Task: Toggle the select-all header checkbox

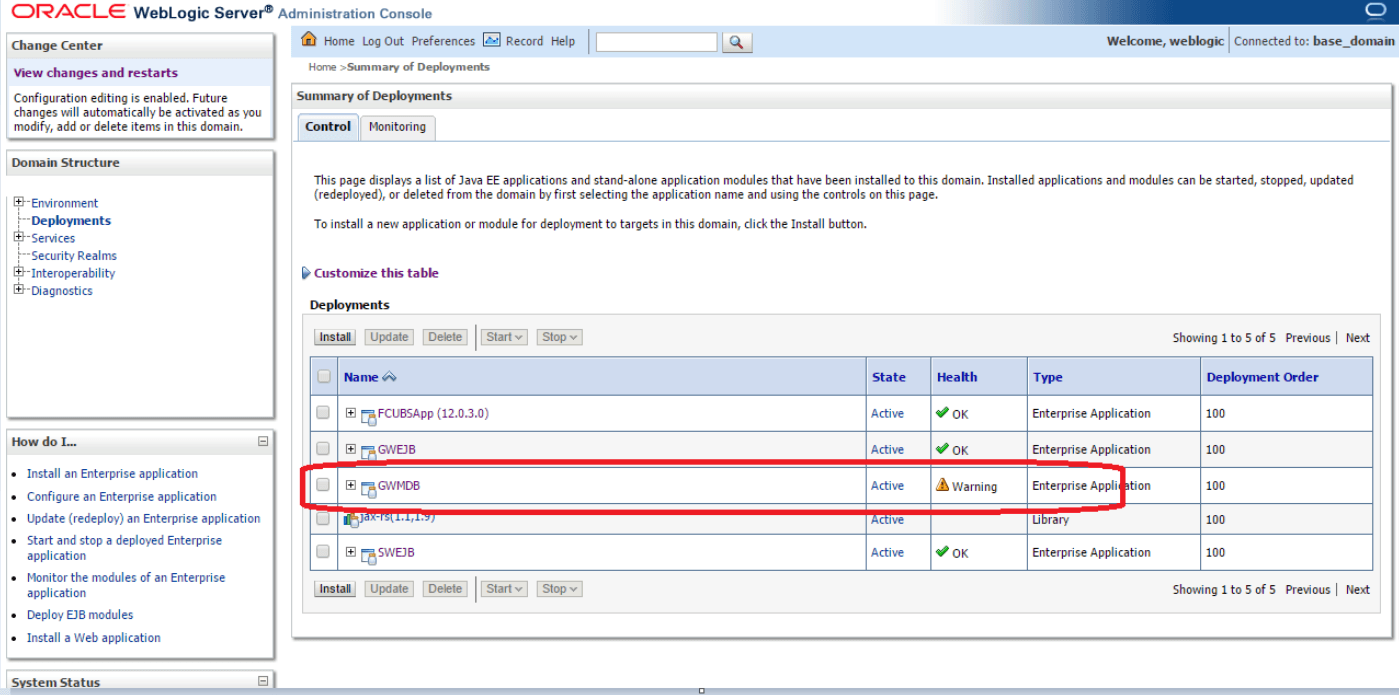Action: [x=323, y=377]
